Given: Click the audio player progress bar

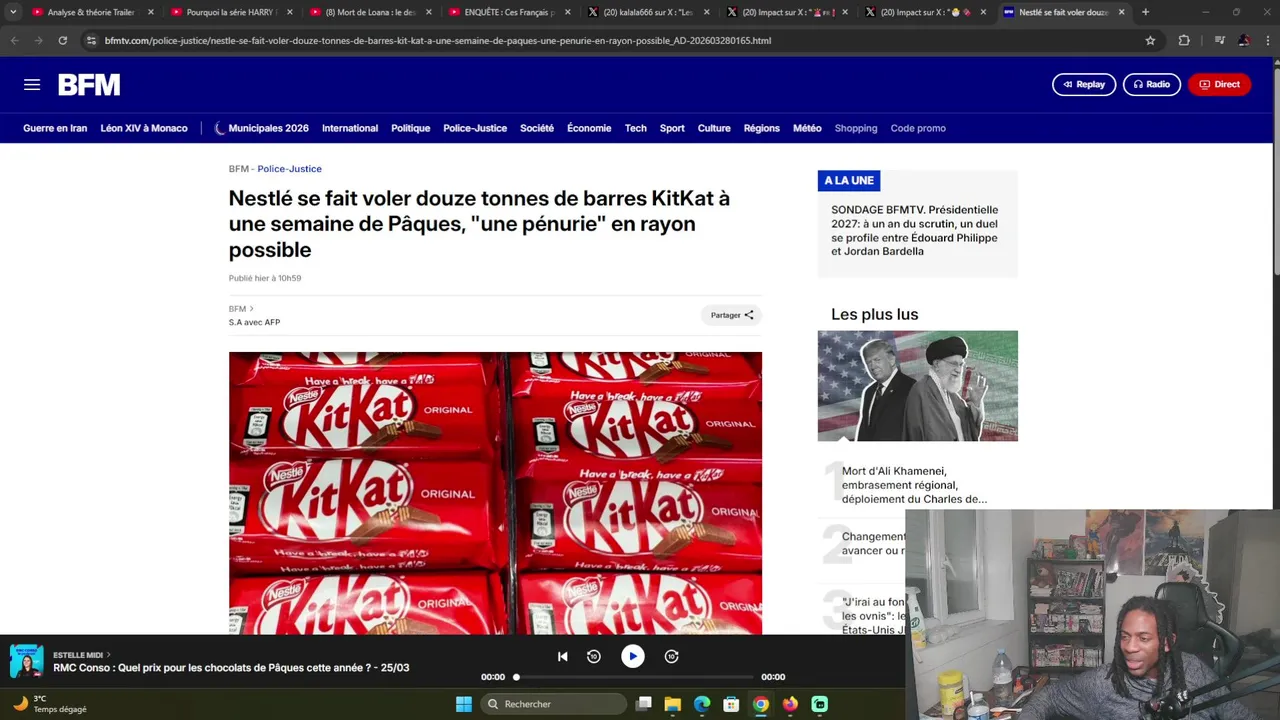Looking at the screenshot, I should tap(633, 677).
